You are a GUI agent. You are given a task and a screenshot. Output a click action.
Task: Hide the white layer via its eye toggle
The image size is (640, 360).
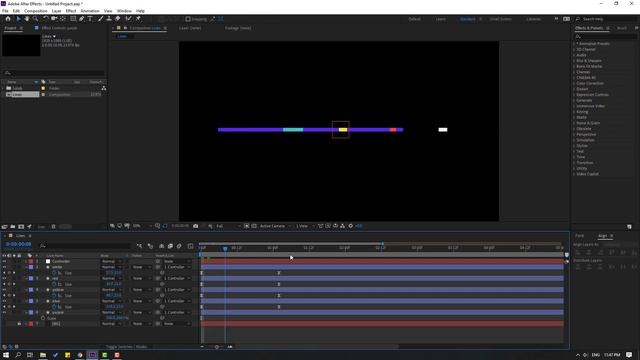click(4, 267)
